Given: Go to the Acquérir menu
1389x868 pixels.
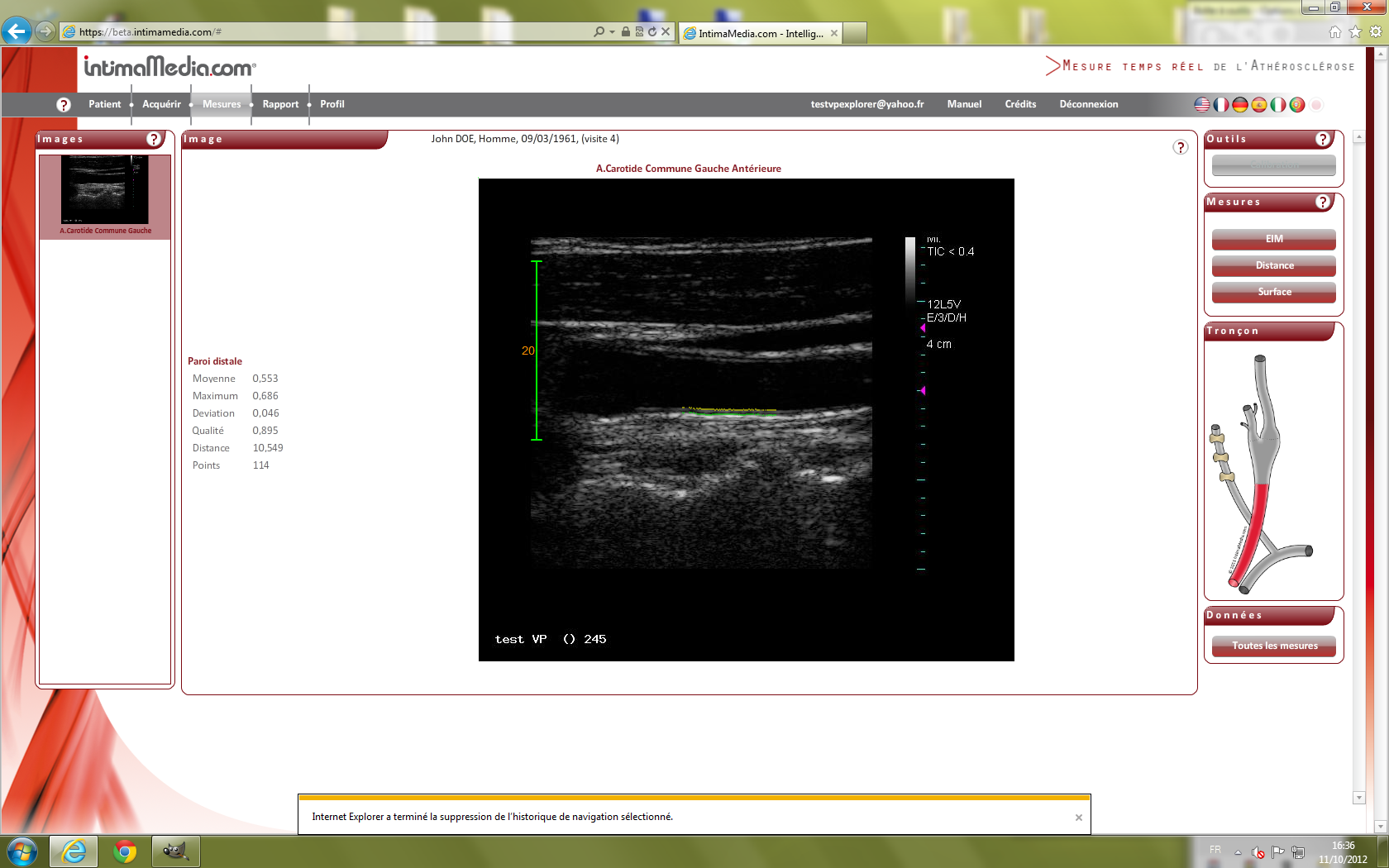Looking at the screenshot, I should tap(161, 104).
